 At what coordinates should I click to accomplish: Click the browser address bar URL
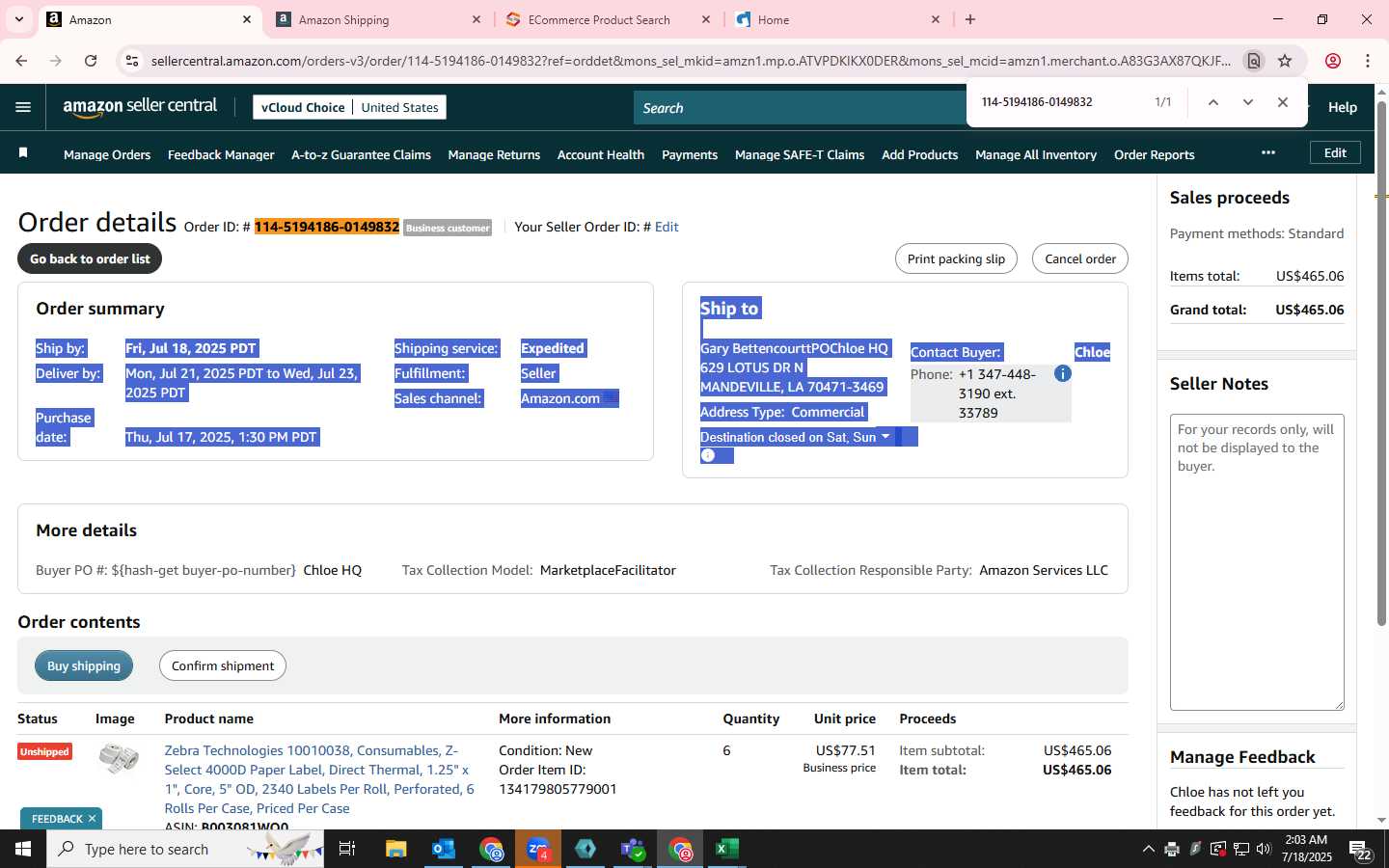[x=691, y=61]
